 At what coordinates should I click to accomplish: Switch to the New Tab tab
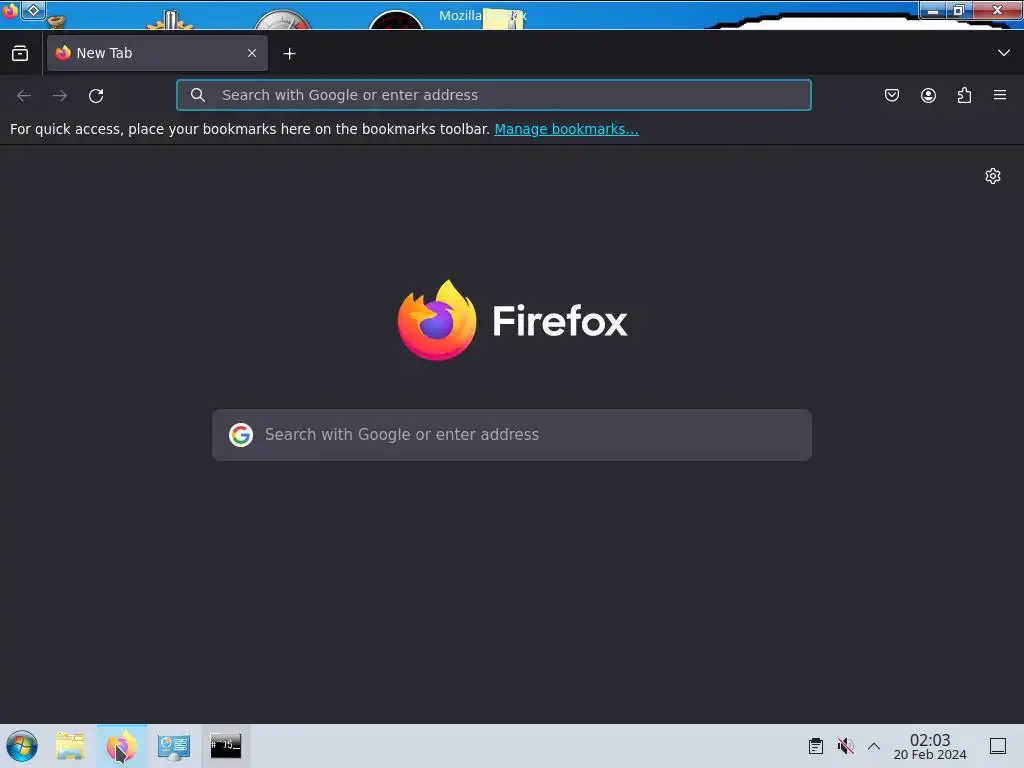157,53
